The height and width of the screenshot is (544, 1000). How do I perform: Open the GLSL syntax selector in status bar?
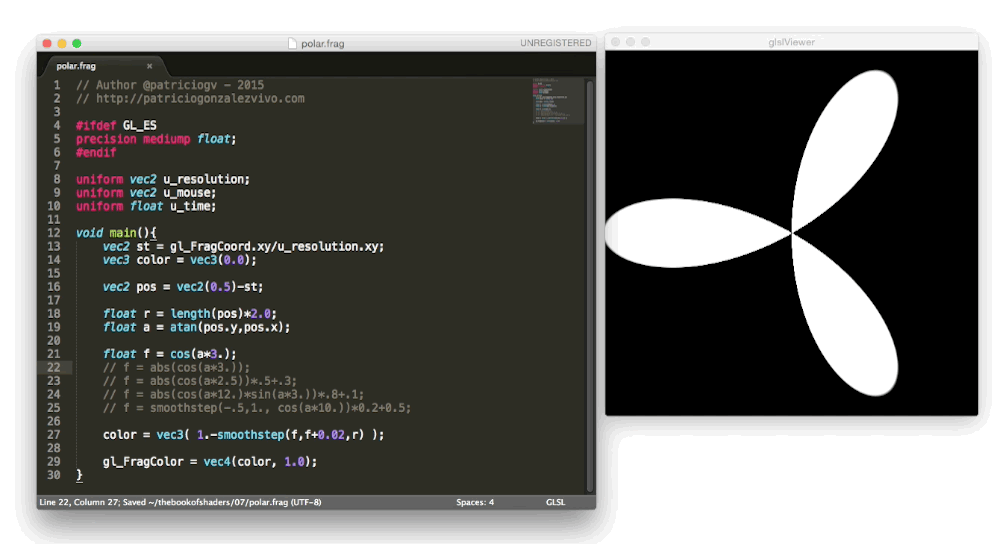pos(558,501)
